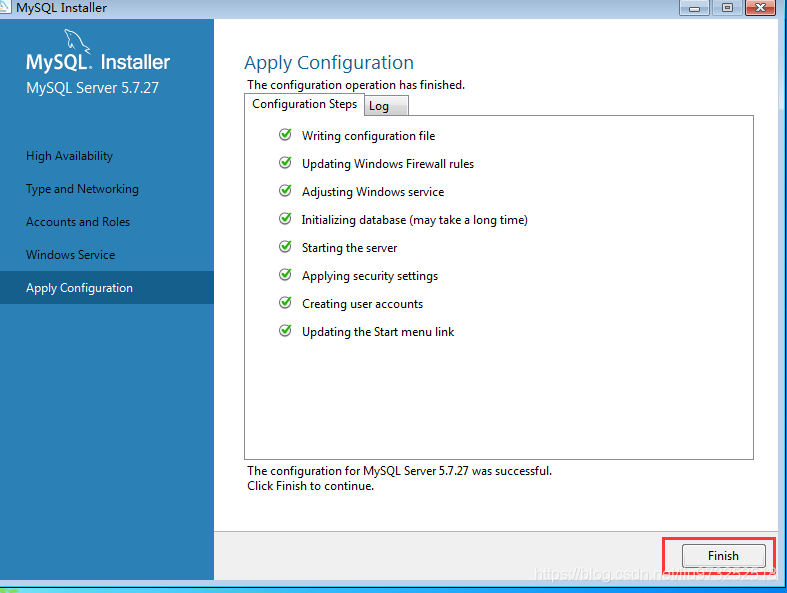Open High Availability step in sidebar
This screenshot has width=787, height=593.
click(69, 156)
